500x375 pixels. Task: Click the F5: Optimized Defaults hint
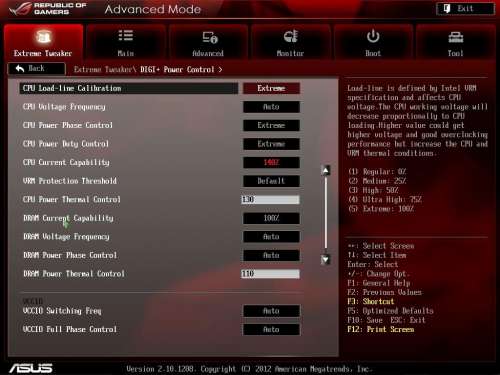coord(390,311)
